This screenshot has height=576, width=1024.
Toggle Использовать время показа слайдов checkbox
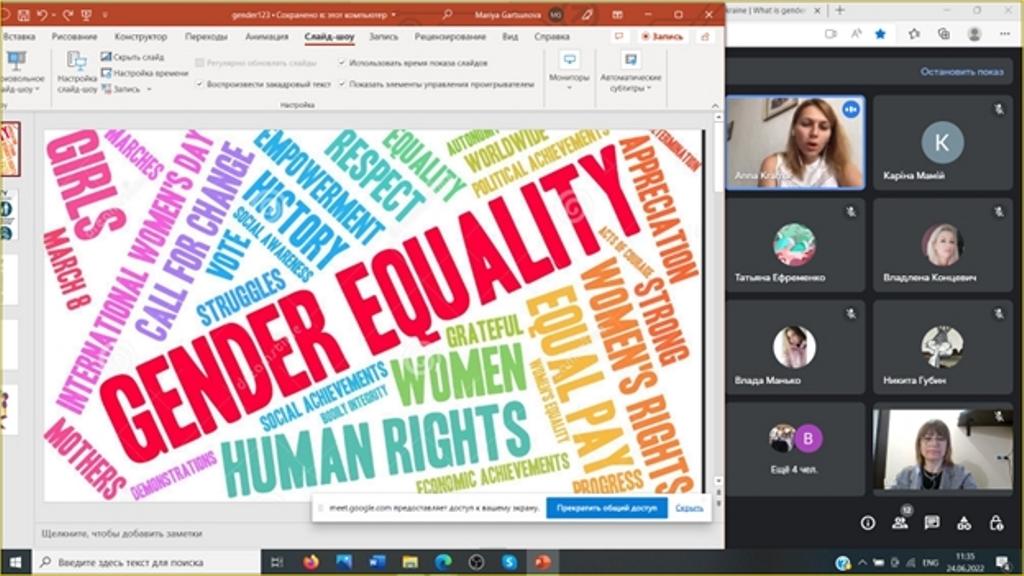(342, 63)
